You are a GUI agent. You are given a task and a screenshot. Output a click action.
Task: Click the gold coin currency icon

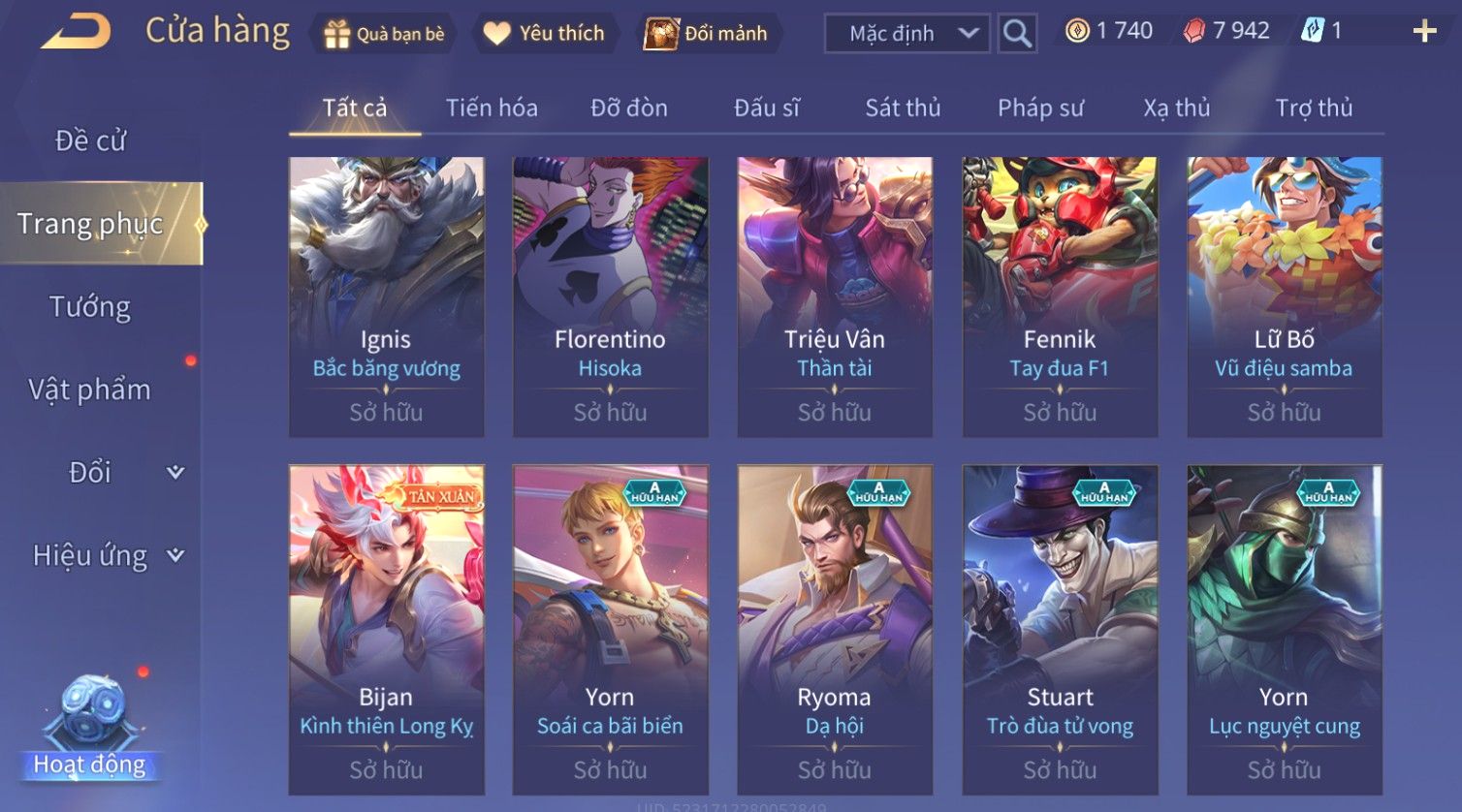click(1077, 31)
